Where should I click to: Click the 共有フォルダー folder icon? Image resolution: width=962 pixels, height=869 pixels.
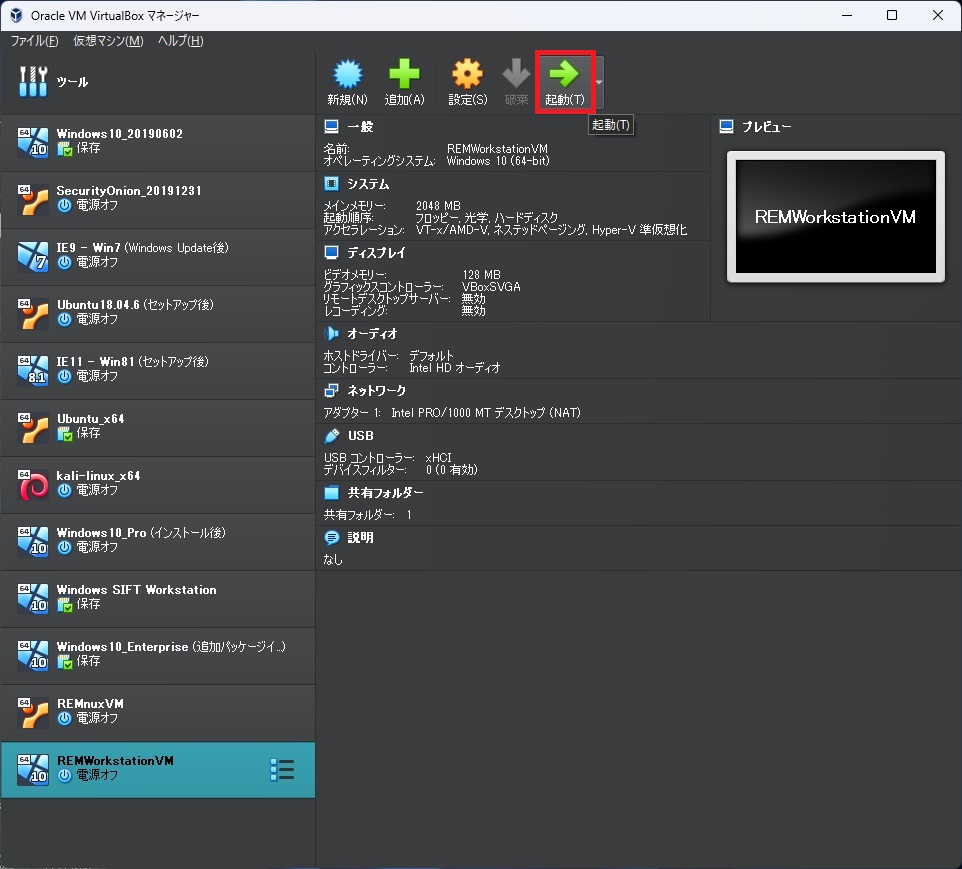[331, 492]
